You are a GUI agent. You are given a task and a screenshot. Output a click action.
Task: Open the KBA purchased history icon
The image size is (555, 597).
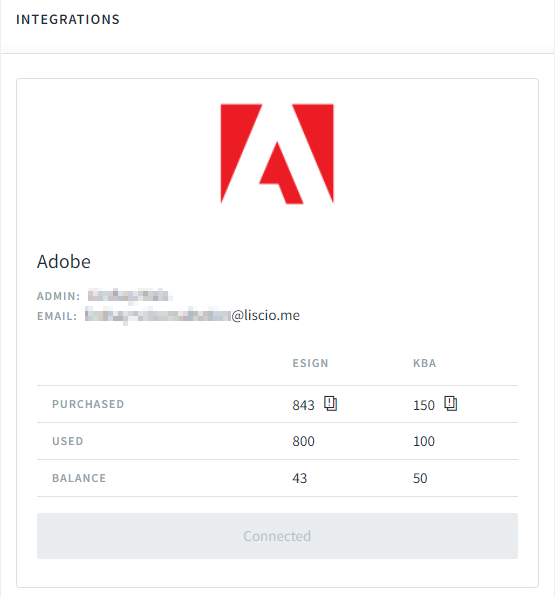(x=451, y=403)
